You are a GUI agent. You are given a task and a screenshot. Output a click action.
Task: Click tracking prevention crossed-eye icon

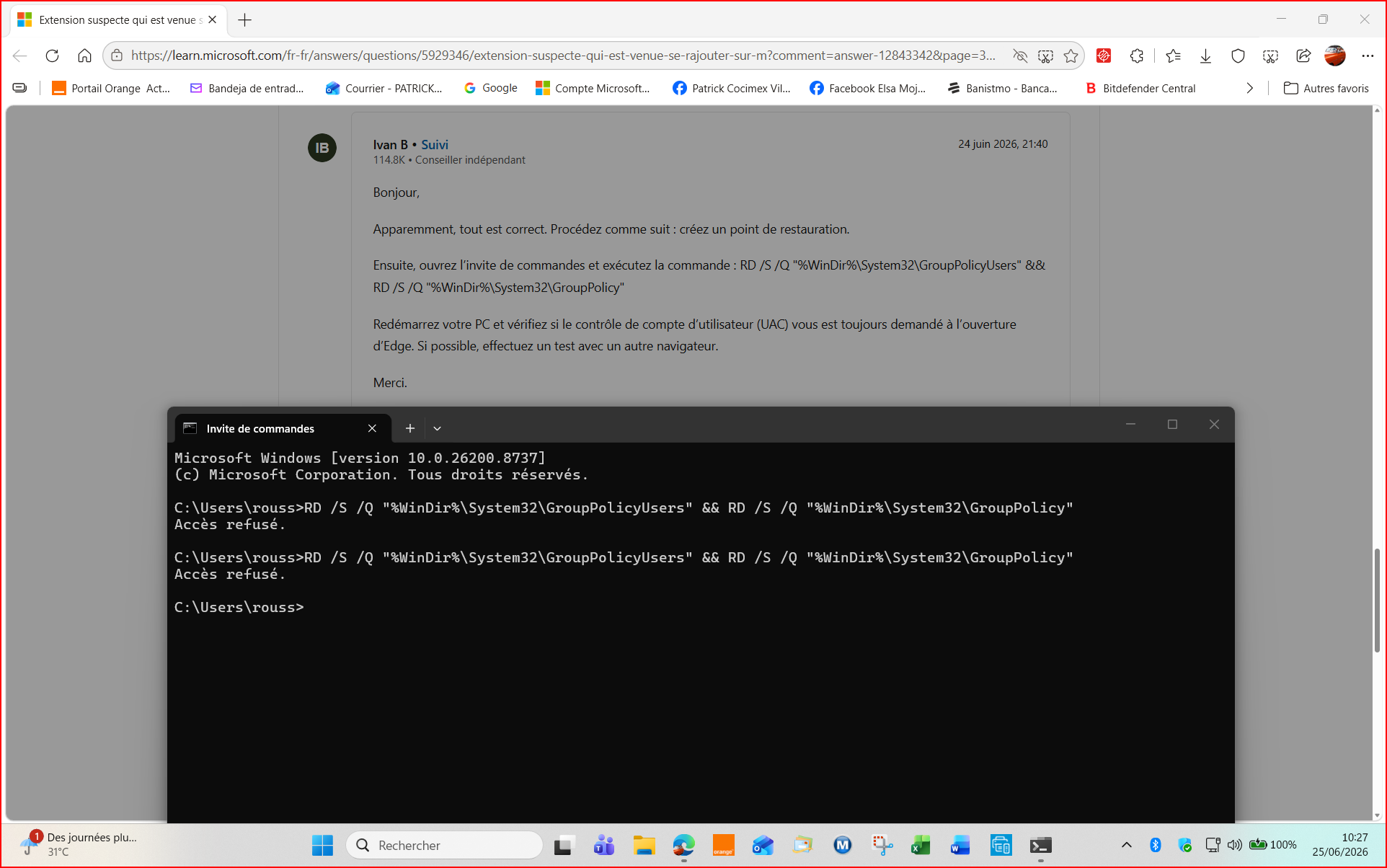point(1020,56)
